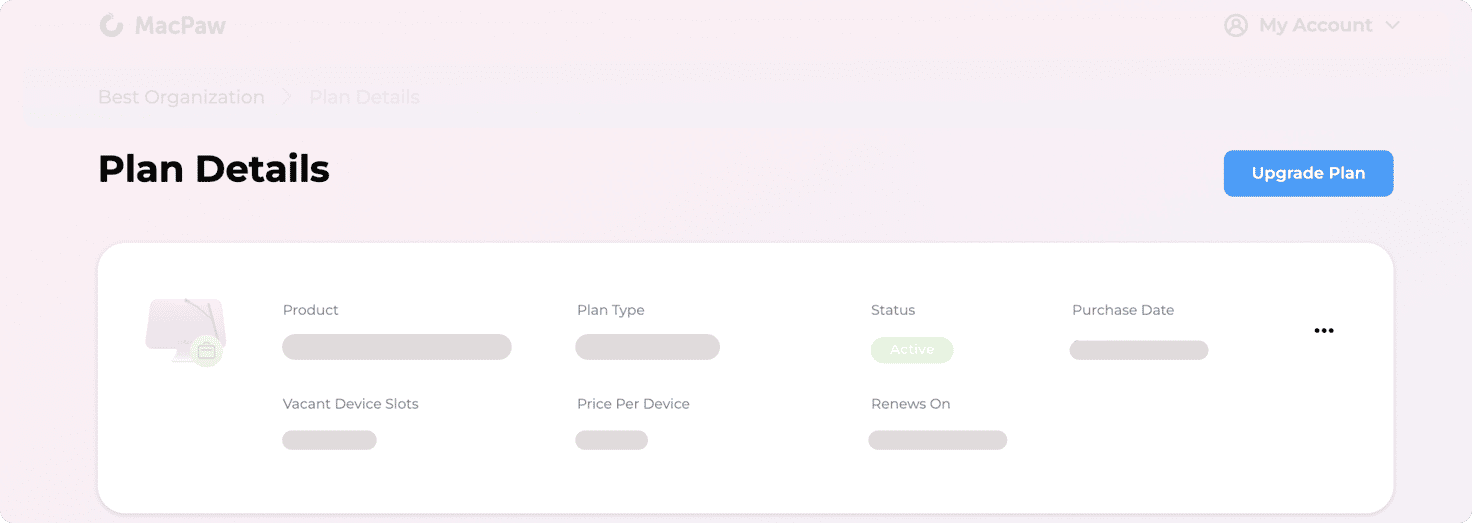Select the Plan Details breadcrumb item

(364, 97)
